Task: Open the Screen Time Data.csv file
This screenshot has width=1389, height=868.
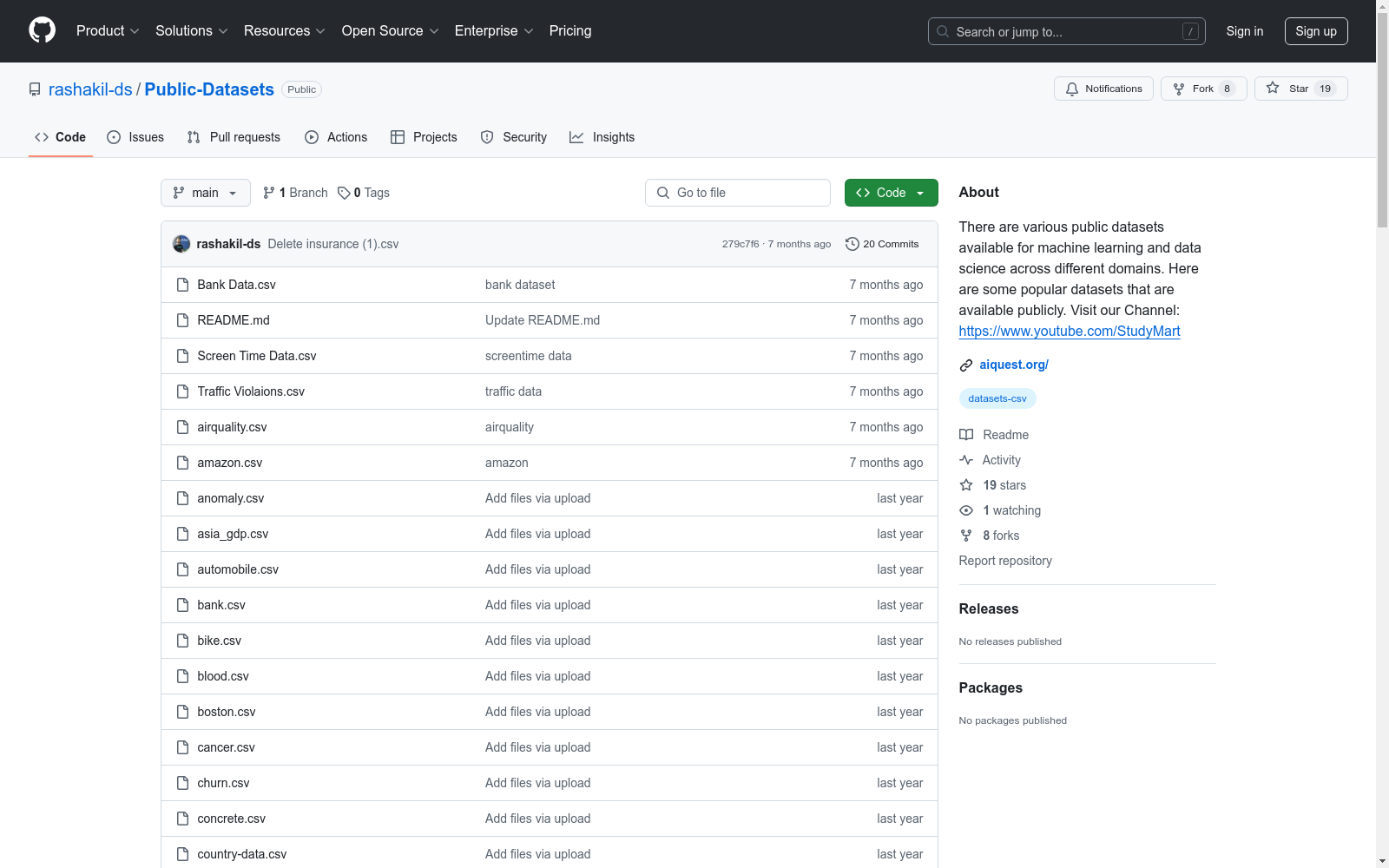Action: [x=257, y=356]
